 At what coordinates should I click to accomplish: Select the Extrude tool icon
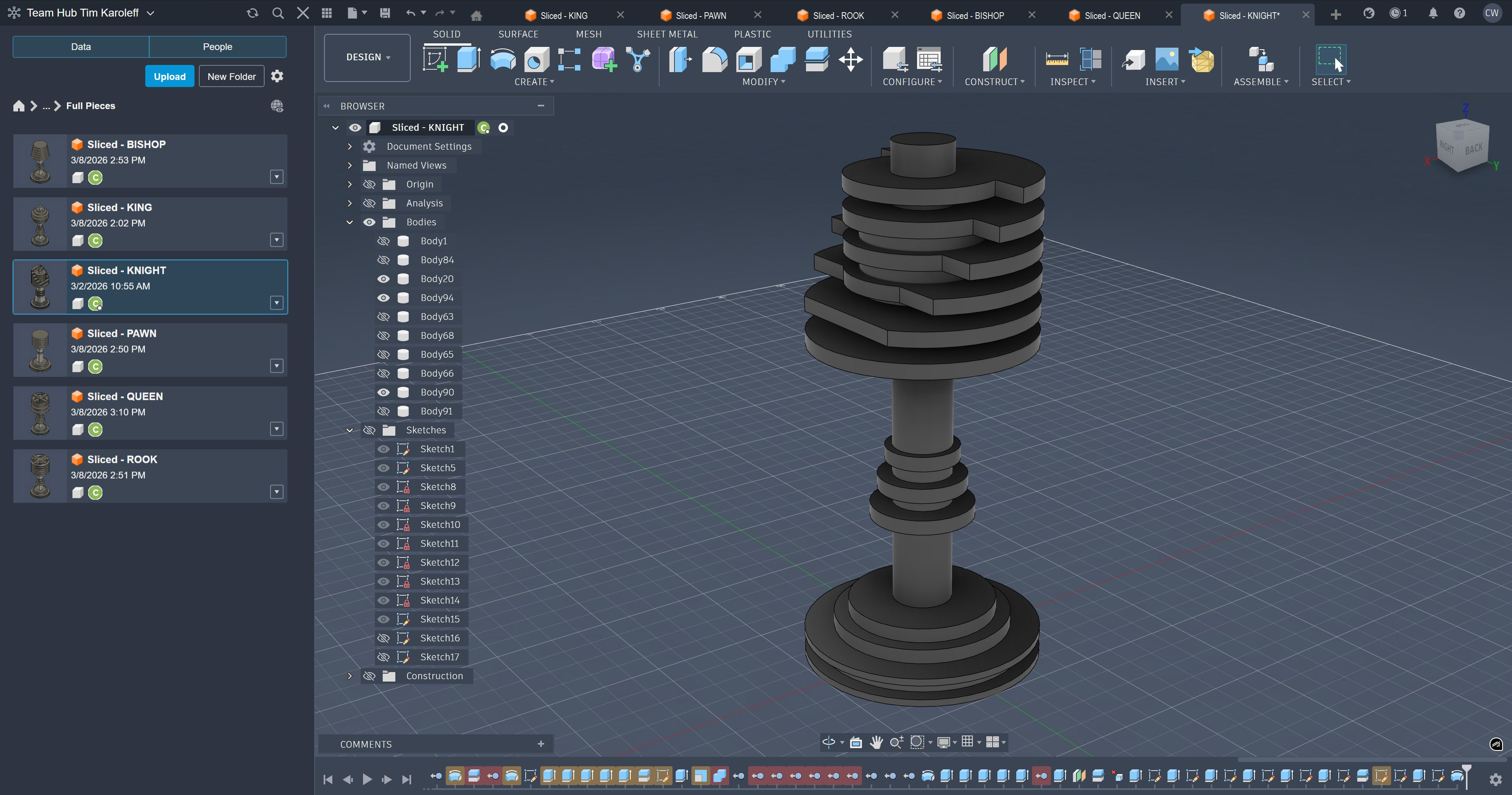click(x=469, y=59)
